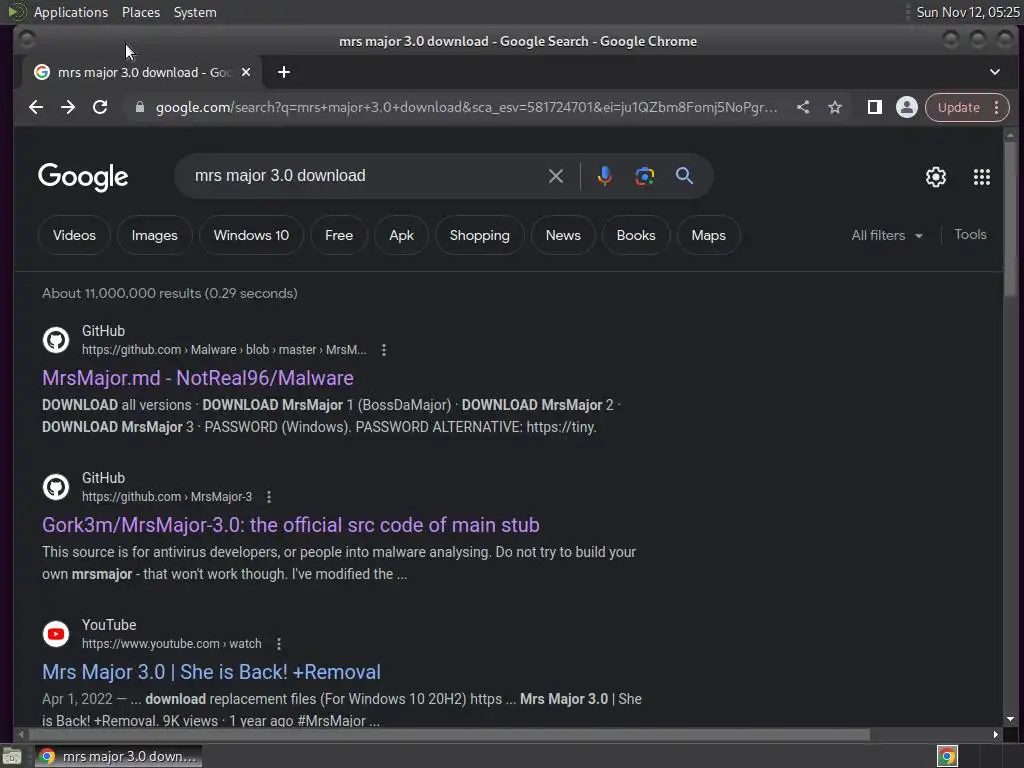Click the Update Chrome button
This screenshot has height=768, width=1024.
coord(967,107)
